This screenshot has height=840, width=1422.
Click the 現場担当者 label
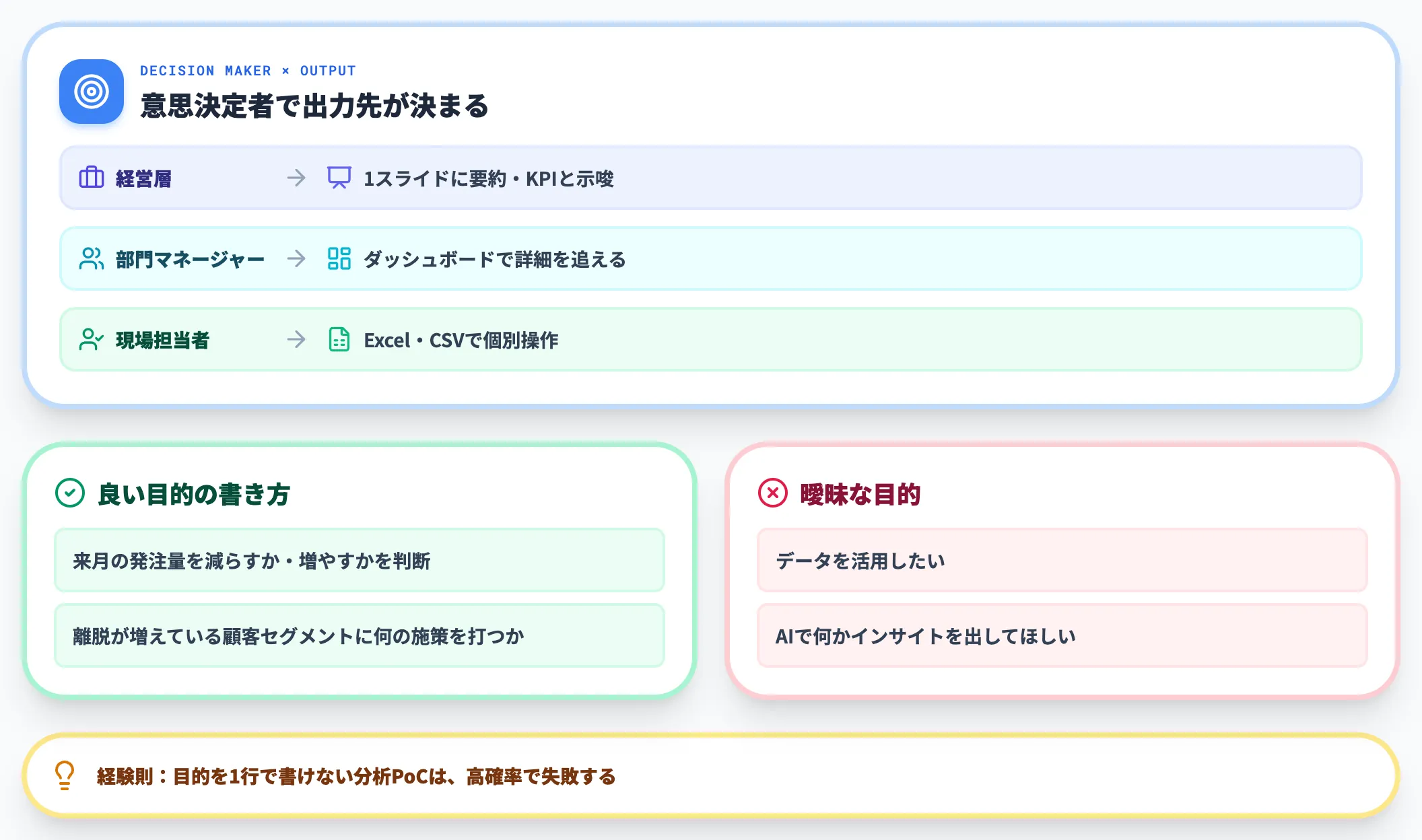(x=162, y=340)
